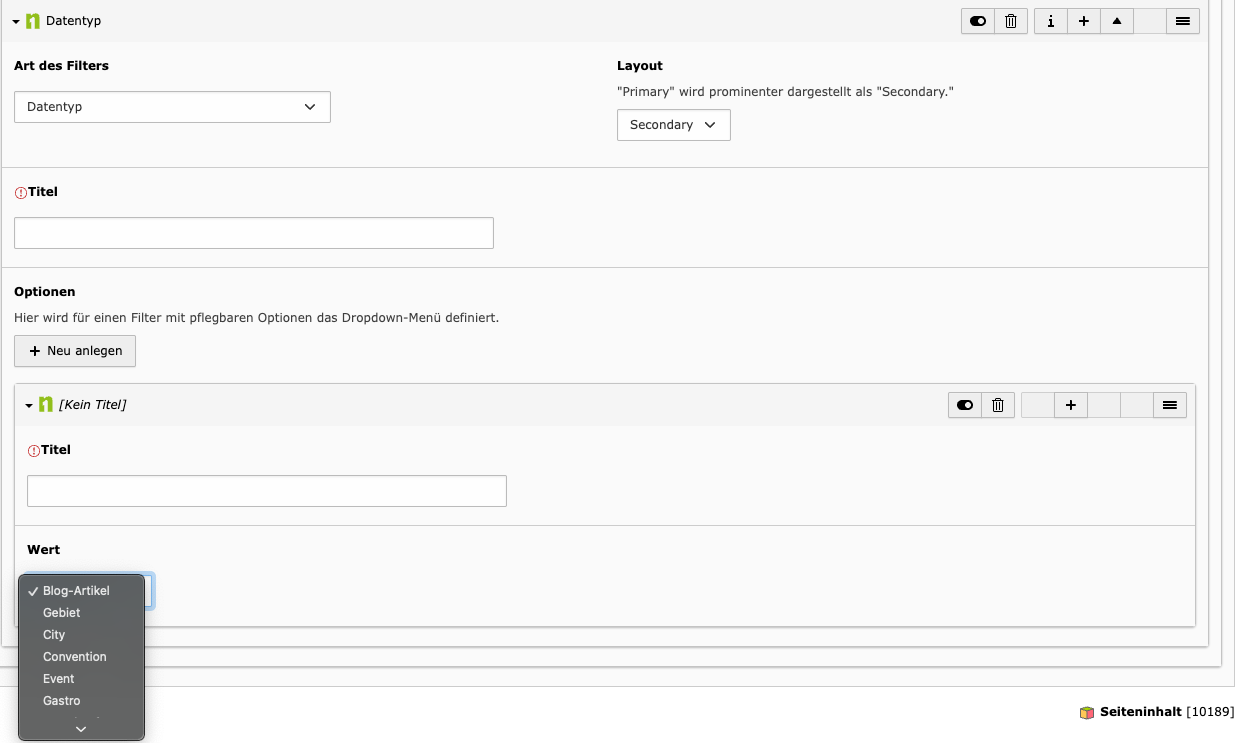This screenshot has width=1251, height=743.
Task: Click the Seiteninhalt content icon
Action: [1087, 713]
